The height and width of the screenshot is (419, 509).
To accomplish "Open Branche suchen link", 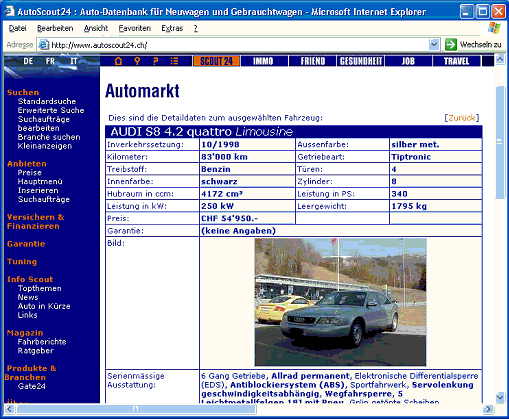I will [x=49, y=137].
